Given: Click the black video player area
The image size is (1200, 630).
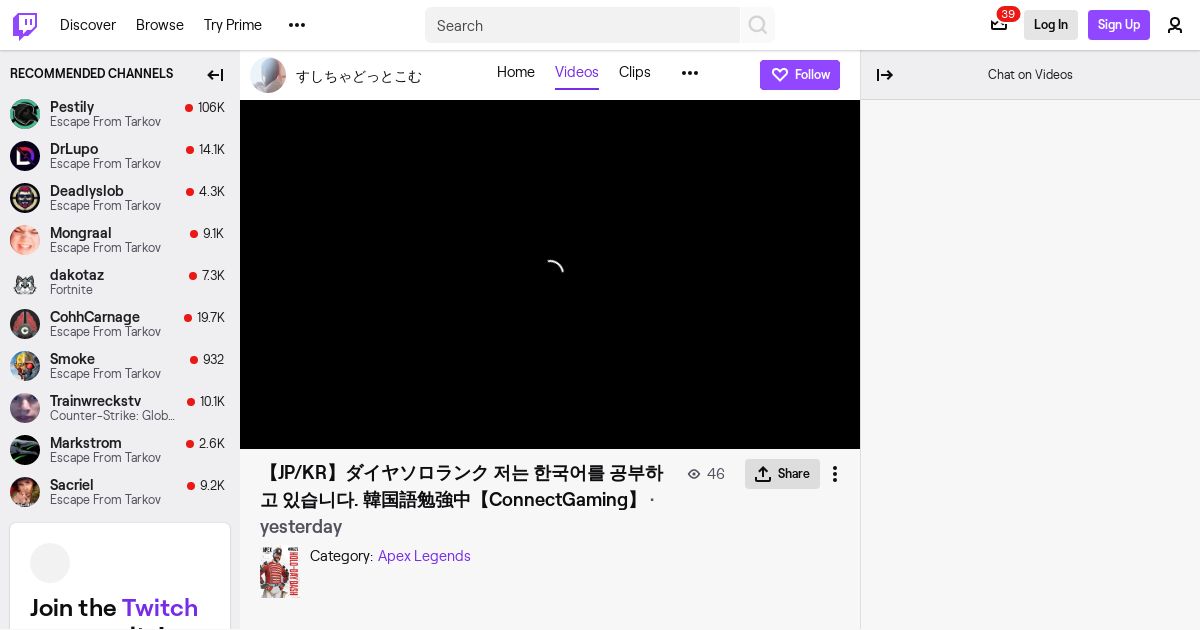Looking at the screenshot, I should [x=550, y=274].
